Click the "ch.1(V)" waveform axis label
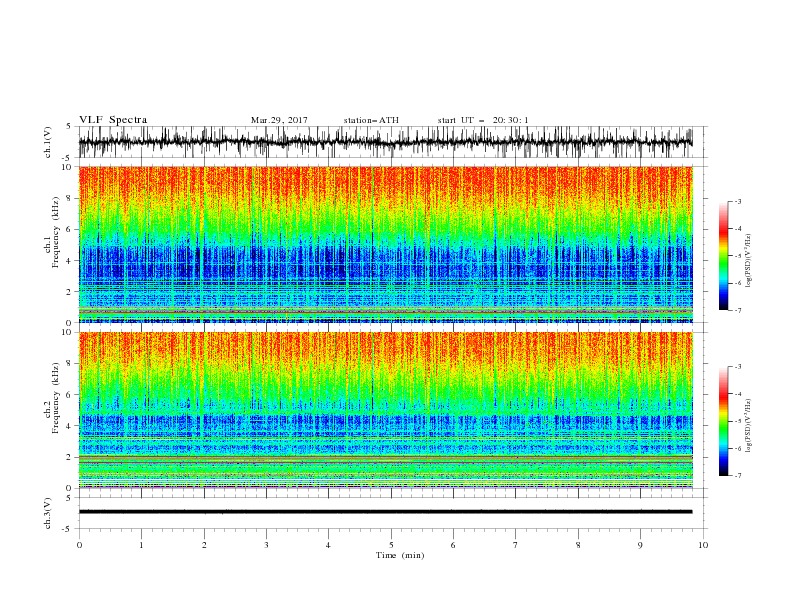The height and width of the screenshot is (612, 792). 48,142
